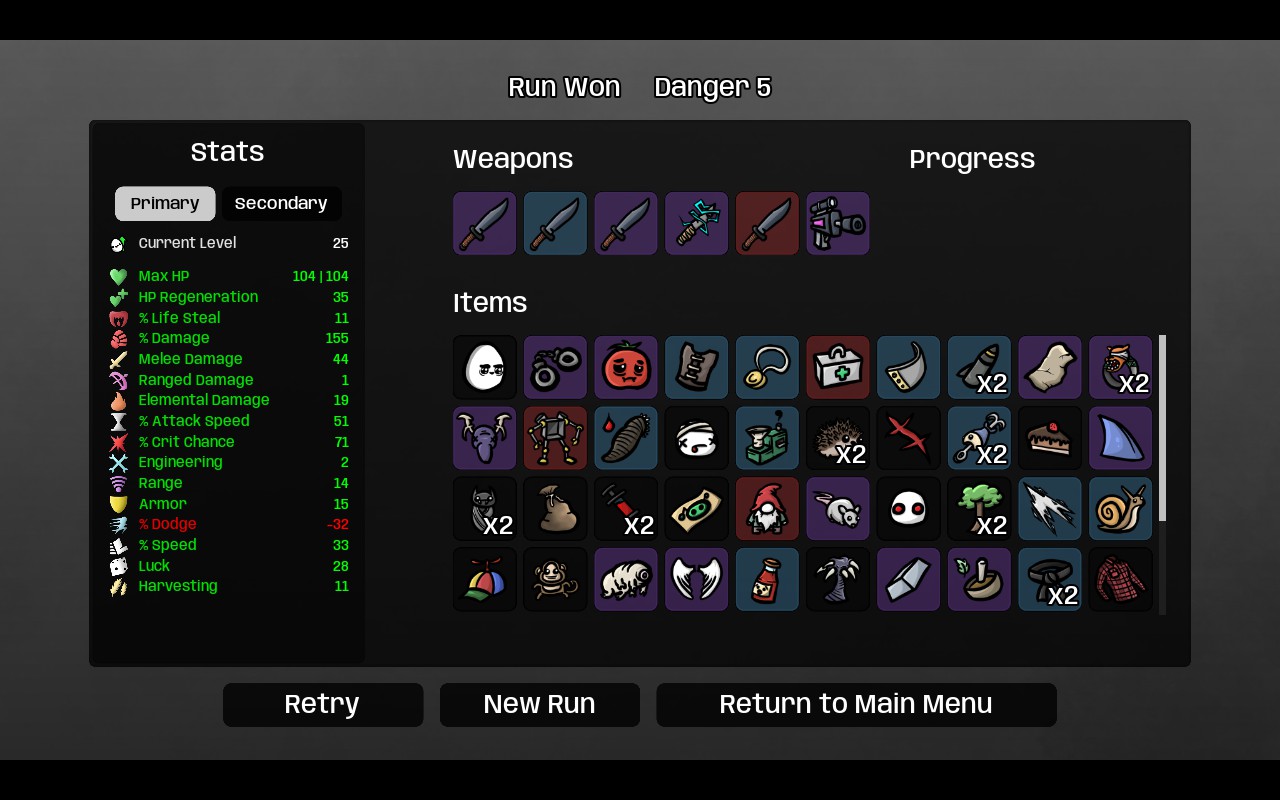Select the cake slice item
The height and width of the screenshot is (800, 1280).
point(1050,438)
